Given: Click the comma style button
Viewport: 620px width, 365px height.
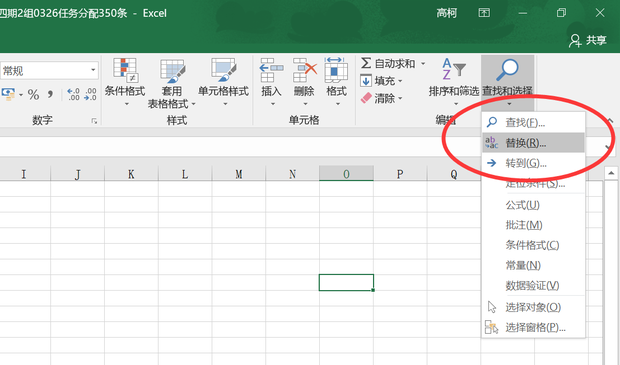Looking at the screenshot, I should coord(50,95).
